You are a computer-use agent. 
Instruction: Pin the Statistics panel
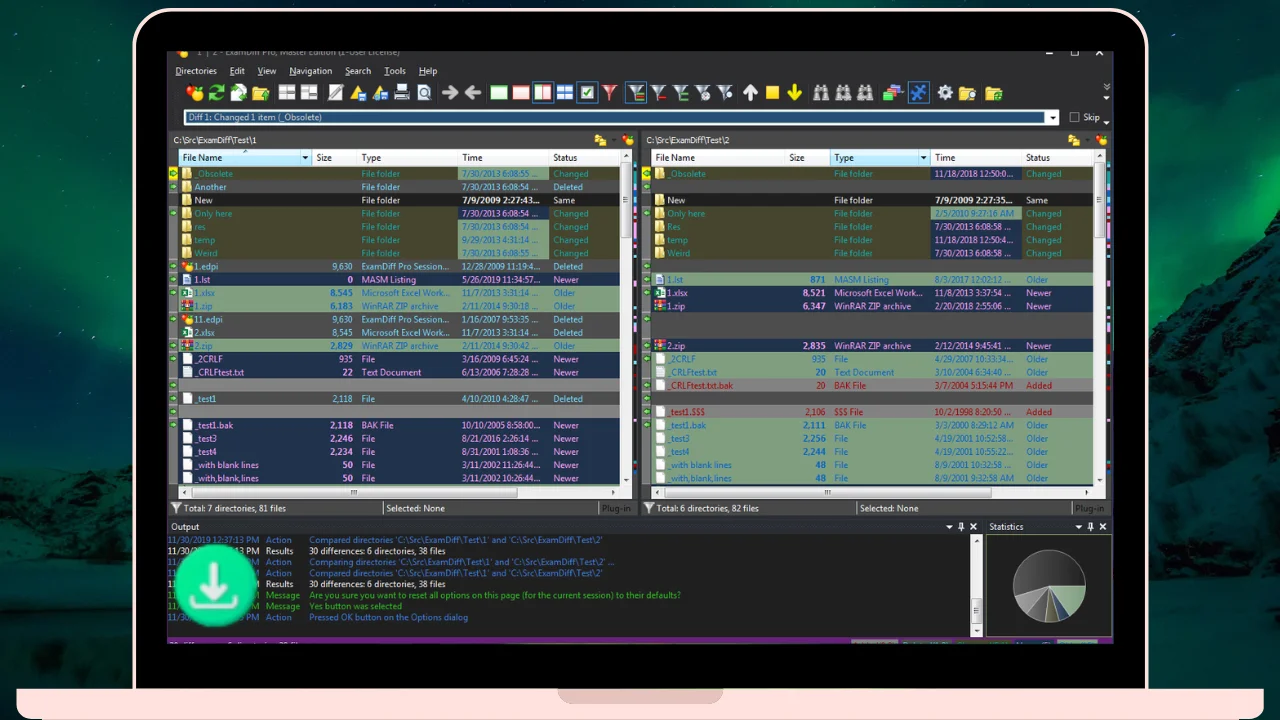pos(1091,527)
